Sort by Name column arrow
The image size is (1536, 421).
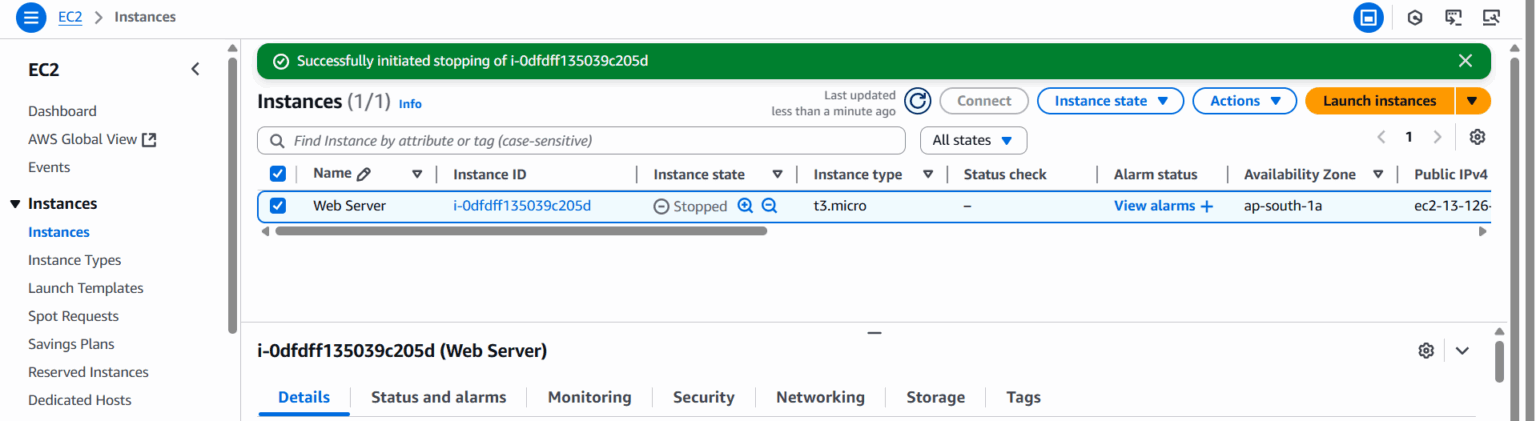[x=417, y=174]
